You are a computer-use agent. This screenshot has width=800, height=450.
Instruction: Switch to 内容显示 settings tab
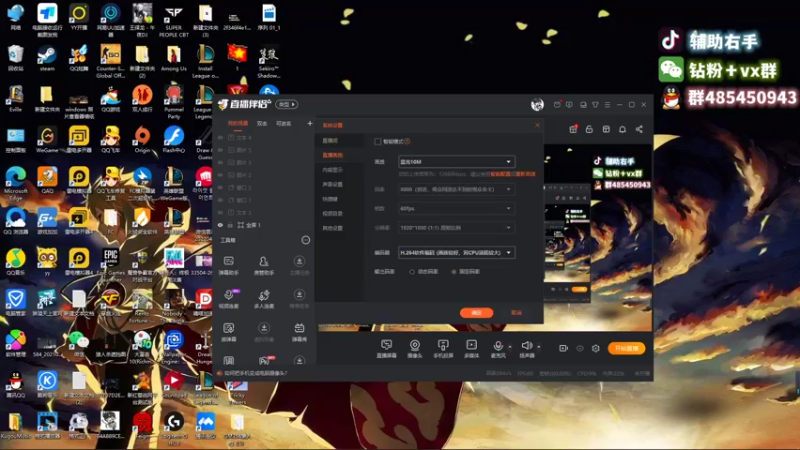pos(333,170)
